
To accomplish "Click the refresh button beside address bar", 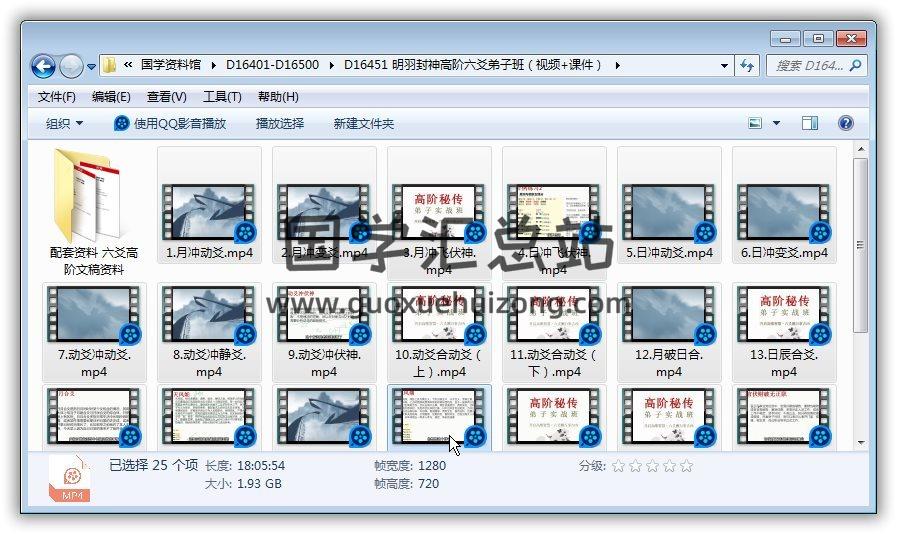I will coord(747,65).
